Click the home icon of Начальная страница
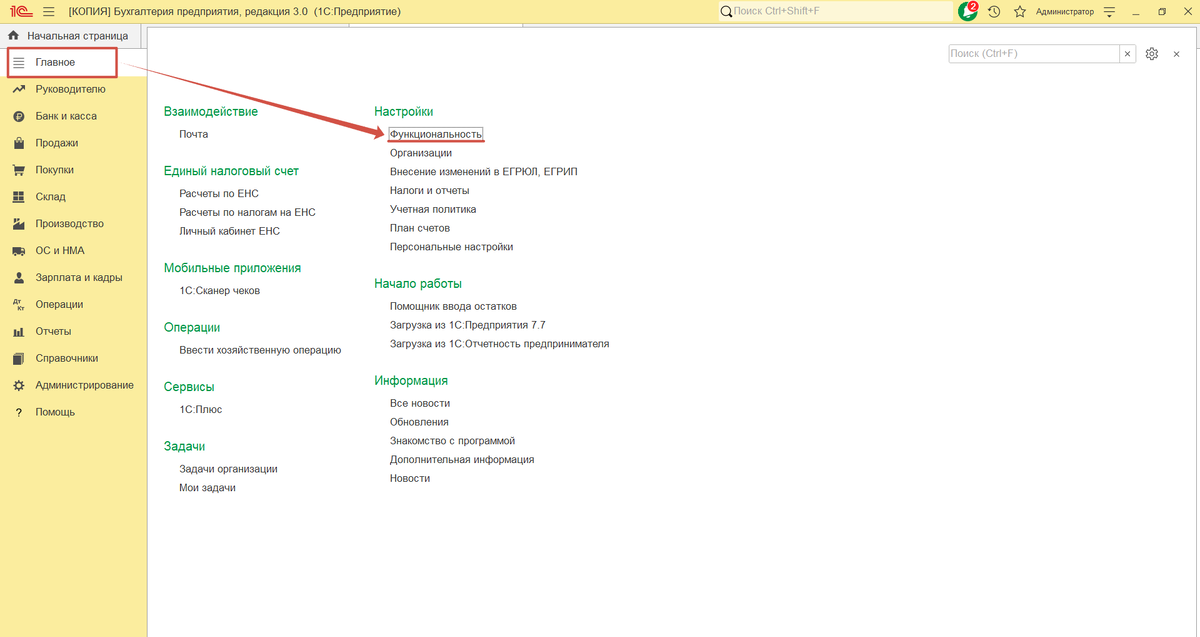1200x637 pixels. 13,35
